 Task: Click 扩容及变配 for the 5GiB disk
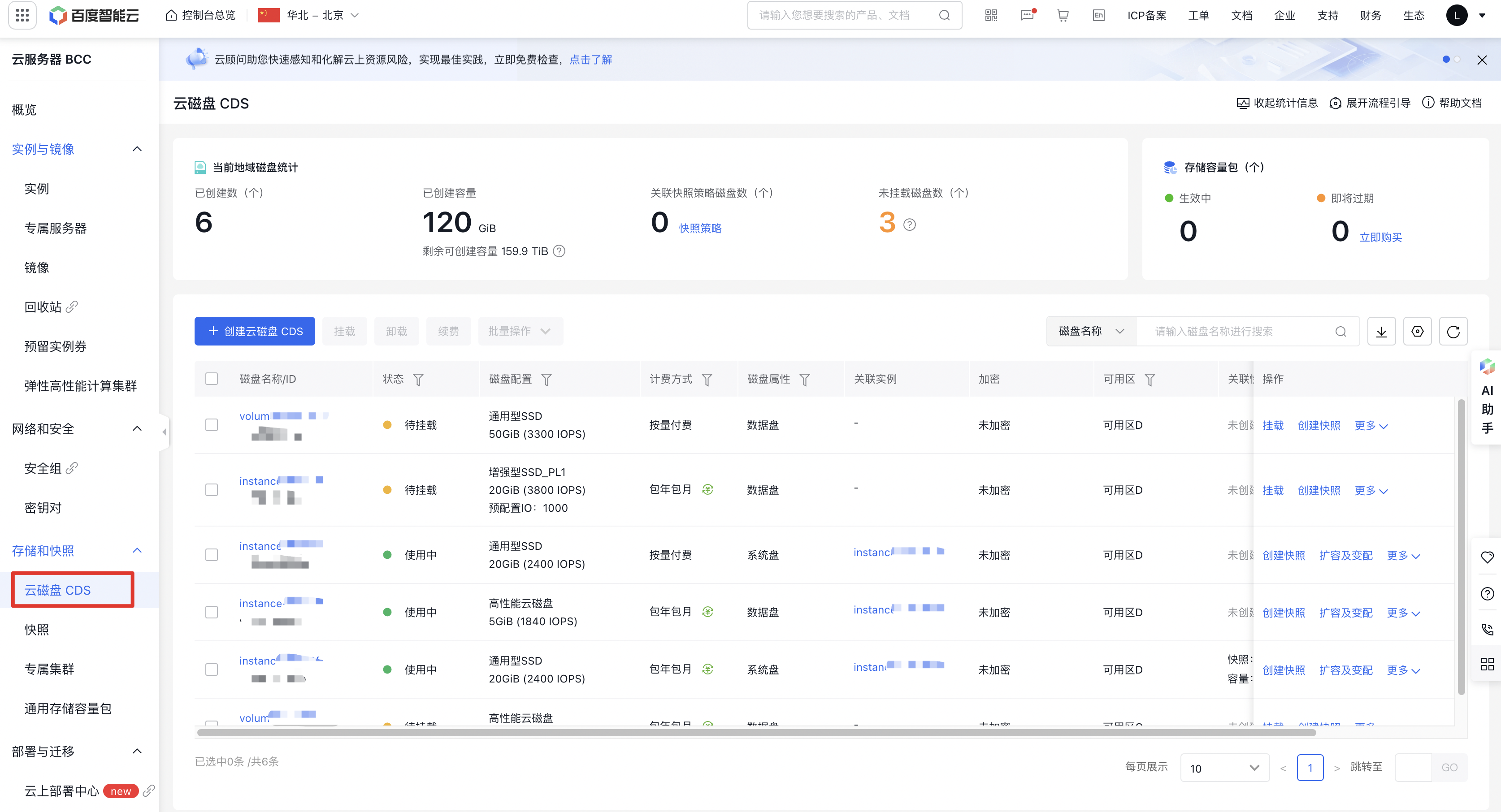[1345, 613]
